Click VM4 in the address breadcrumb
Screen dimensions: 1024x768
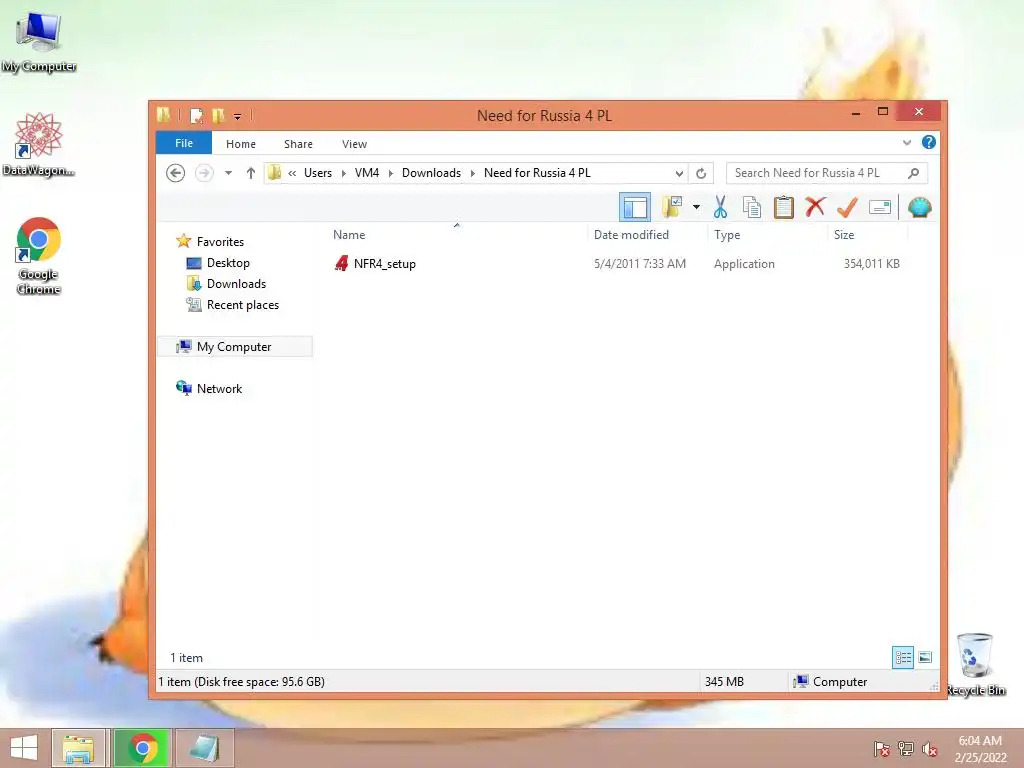(x=366, y=173)
